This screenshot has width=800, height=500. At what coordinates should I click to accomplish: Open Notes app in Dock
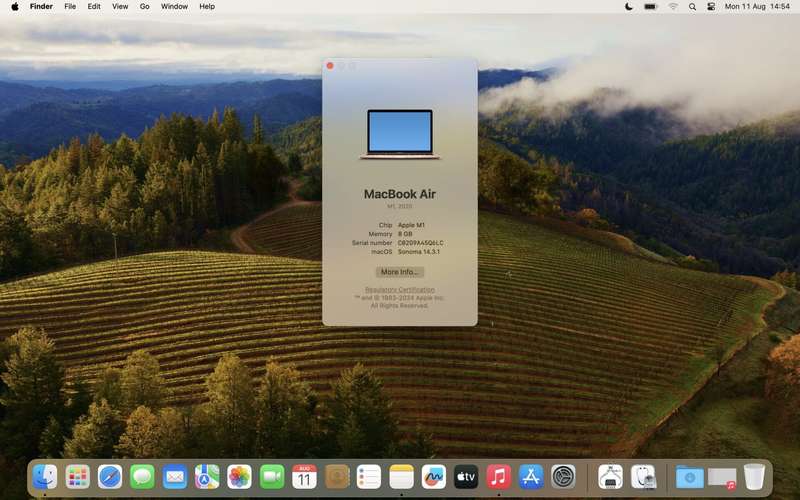pyautogui.click(x=402, y=477)
